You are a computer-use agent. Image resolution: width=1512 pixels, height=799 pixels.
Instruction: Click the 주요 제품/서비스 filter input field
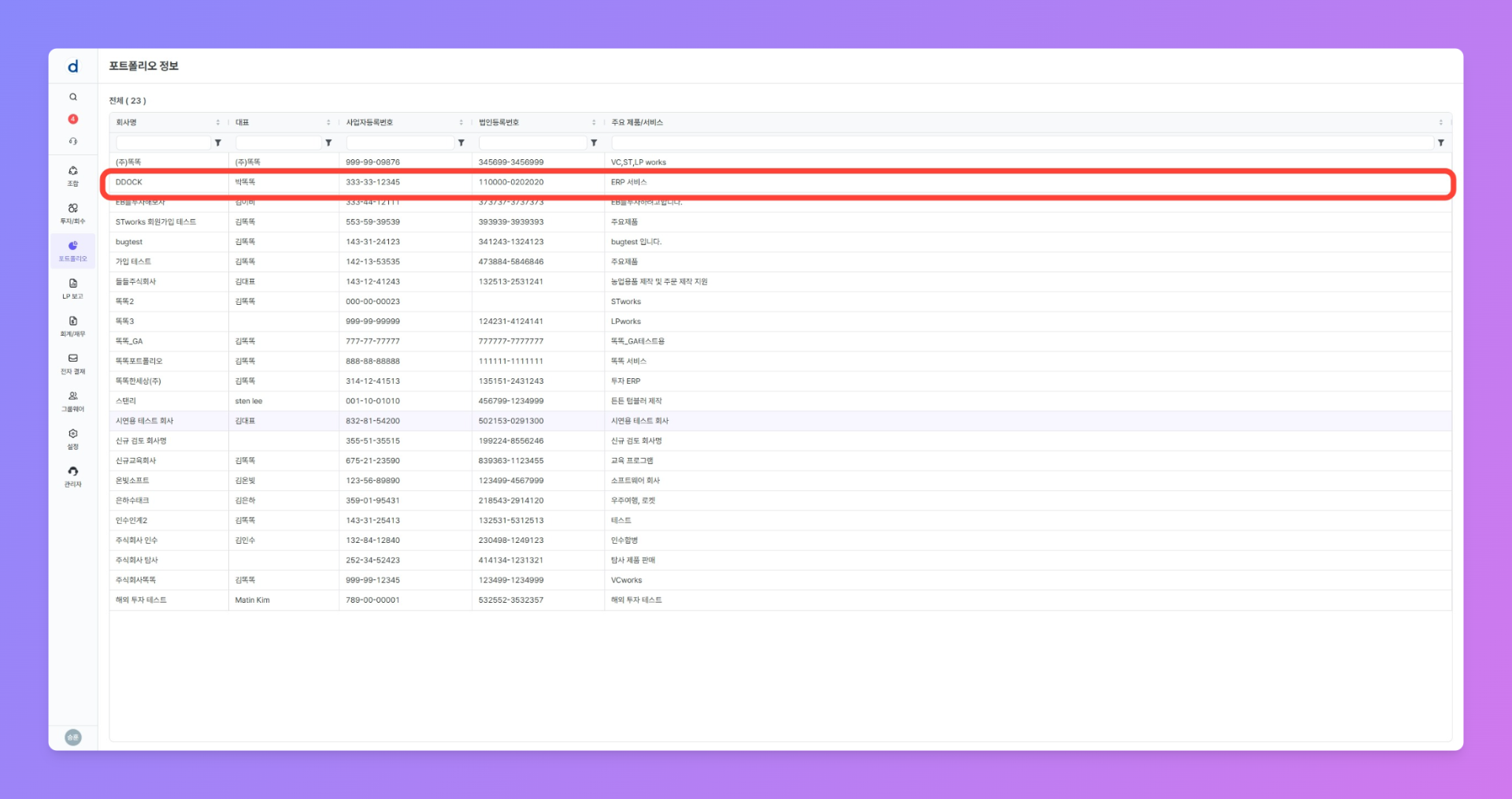1021,143
